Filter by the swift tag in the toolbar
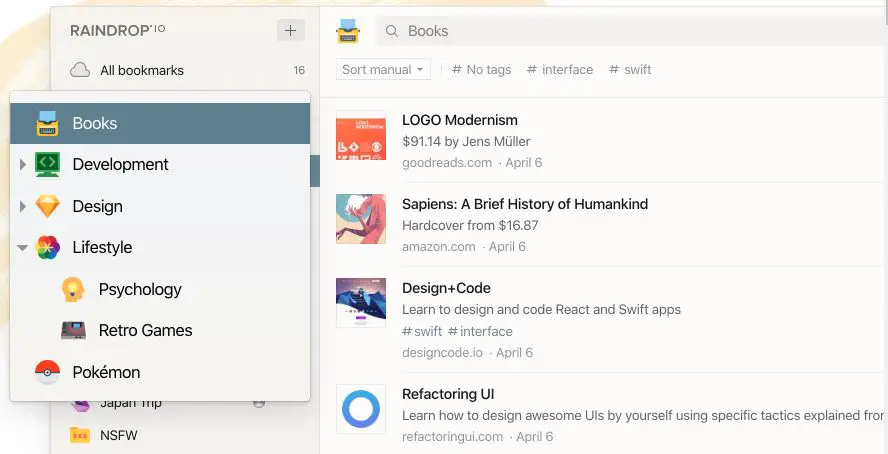 pyautogui.click(x=630, y=70)
